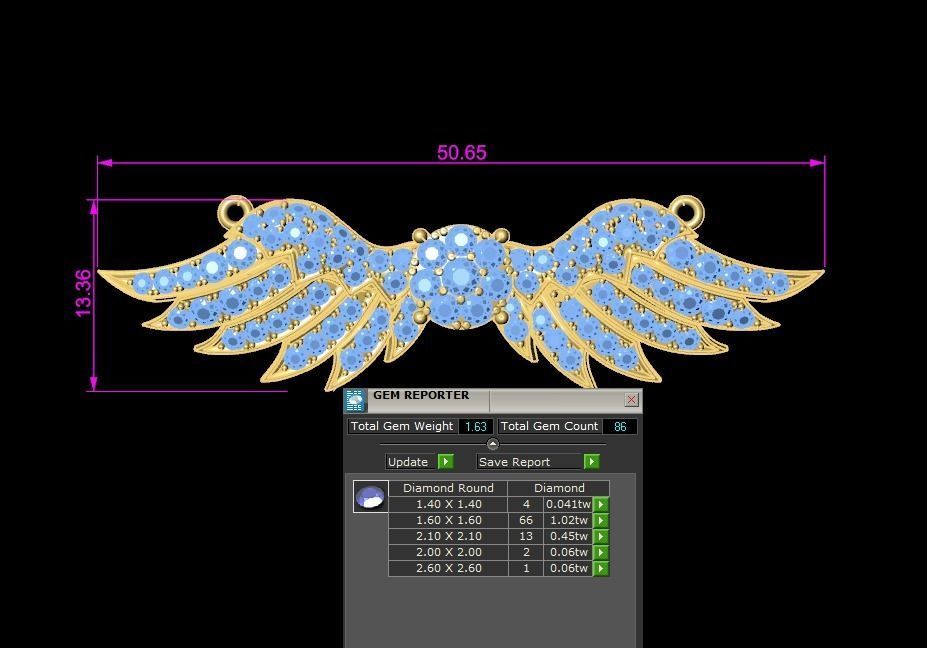This screenshot has height=648, width=927.
Task: Select the diamond gem thumbnail
Action: (x=371, y=496)
